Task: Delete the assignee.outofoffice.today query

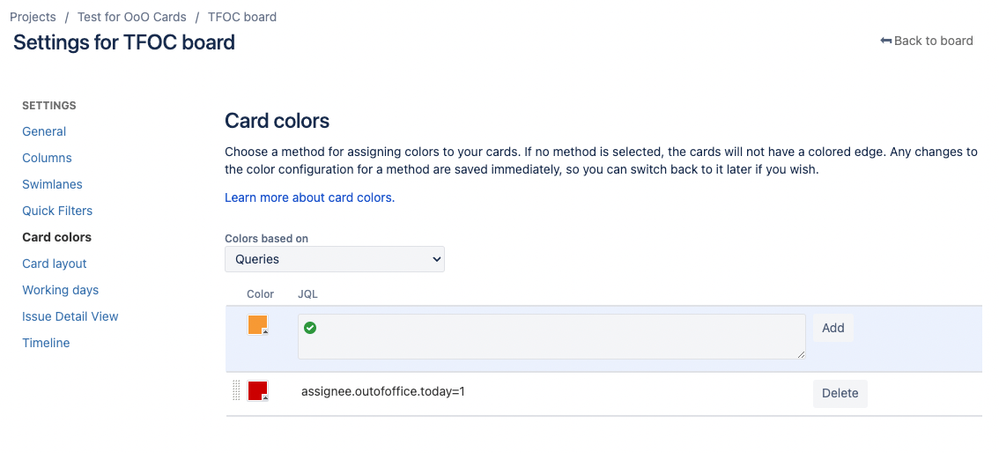Action: click(839, 393)
